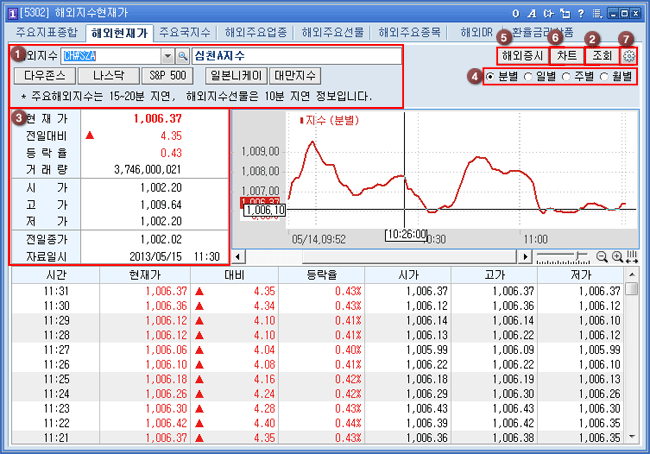Zoom out the chart with minus magnifier
This screenshot has width=650, height=454.
pyautogui.click(x=602, y=257)
